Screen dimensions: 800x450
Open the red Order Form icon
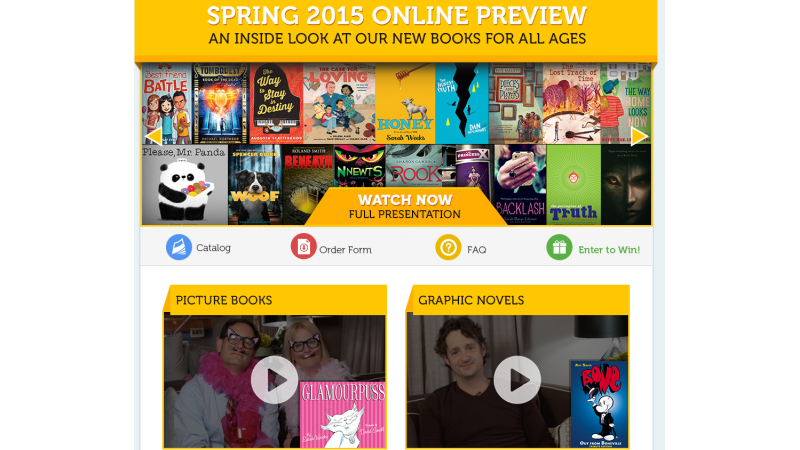tap(304, 246)
